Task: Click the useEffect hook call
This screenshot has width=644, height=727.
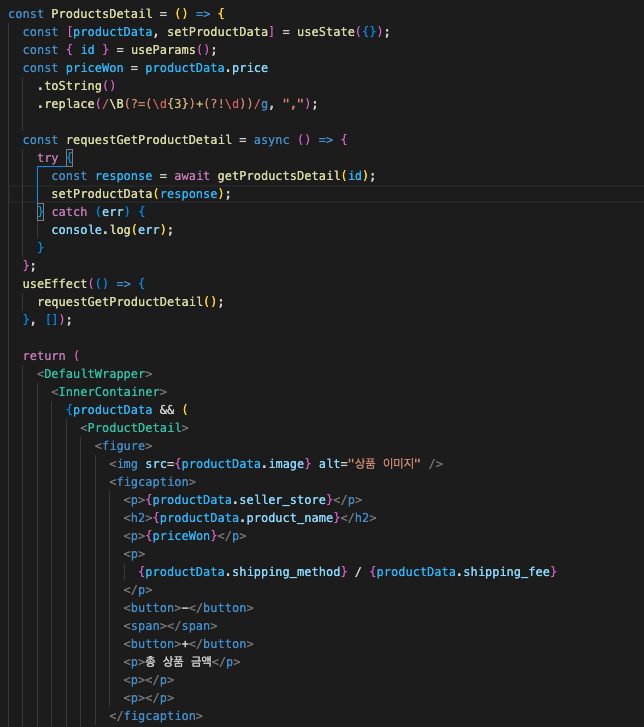Action: [55, 284]
